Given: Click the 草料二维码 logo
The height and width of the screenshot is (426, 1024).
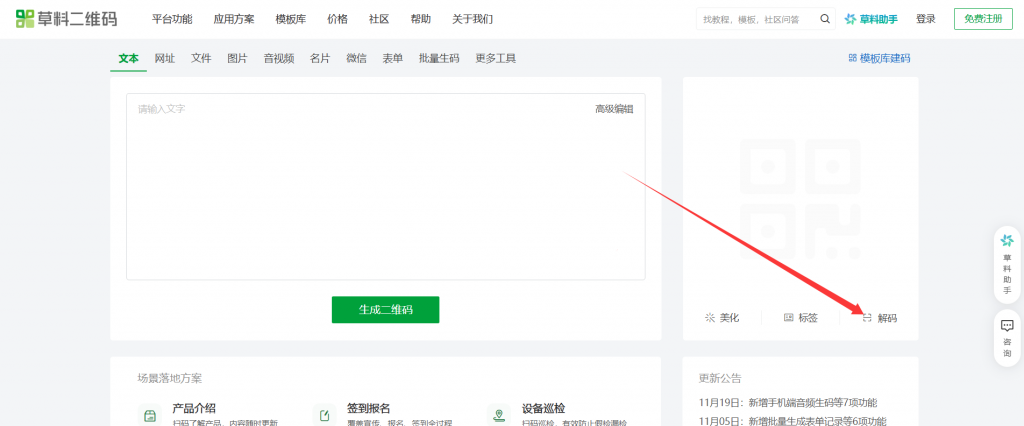Looking at the screenshot, I should tap(67, 18).
